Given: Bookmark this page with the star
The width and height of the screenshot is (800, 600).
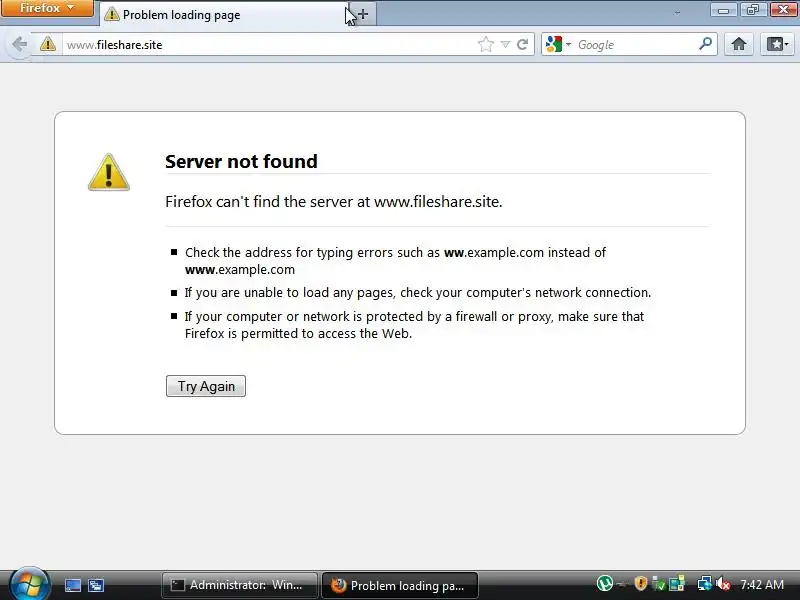Looking at the screenshot, I should pyautogui.click(x=486, y=45).
